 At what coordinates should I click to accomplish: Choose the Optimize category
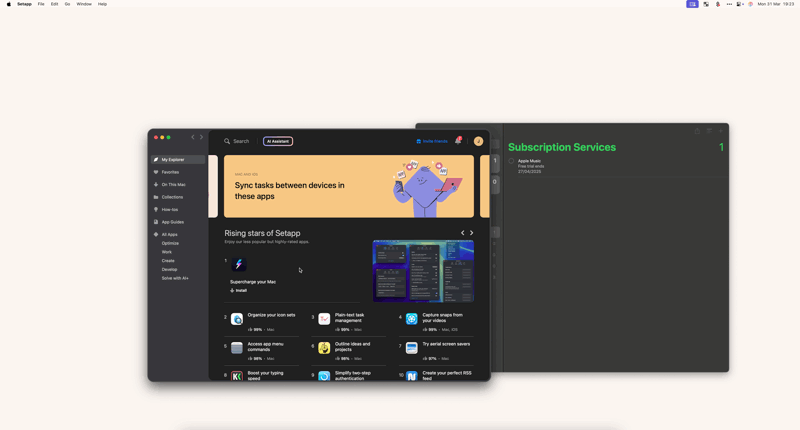pos(170,243)
